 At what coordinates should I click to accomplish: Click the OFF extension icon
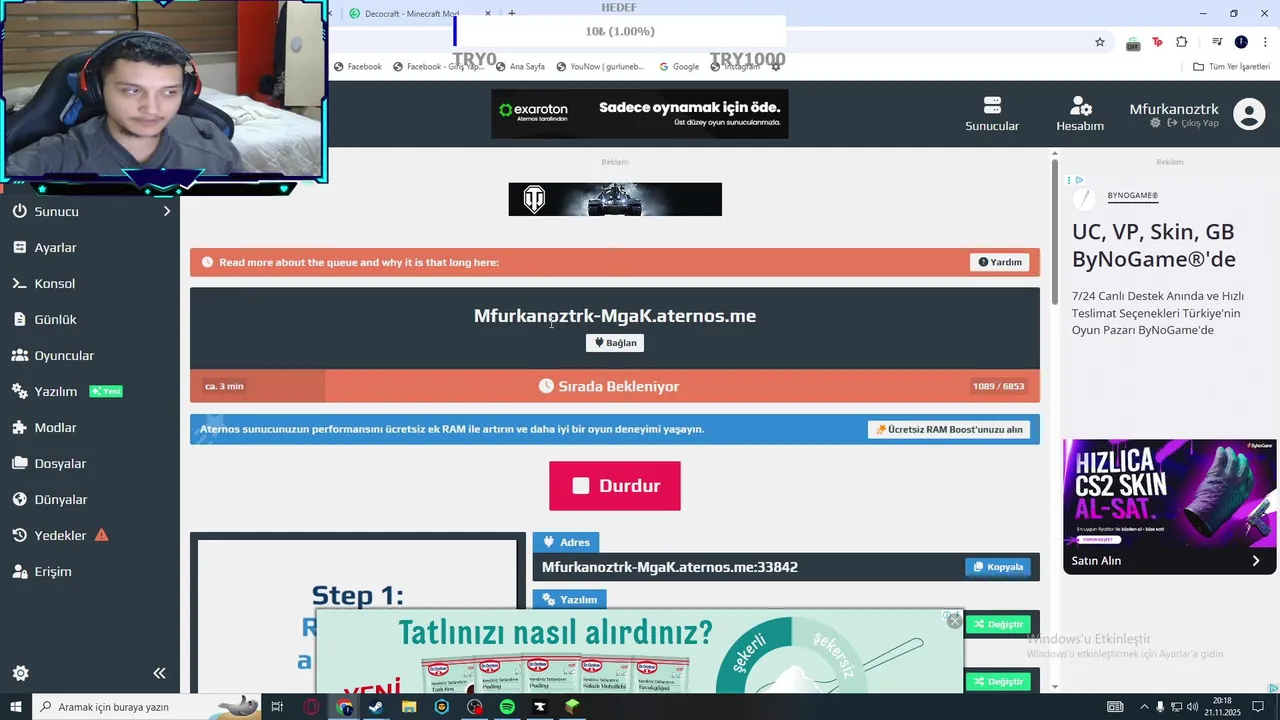coord(1133,43)
